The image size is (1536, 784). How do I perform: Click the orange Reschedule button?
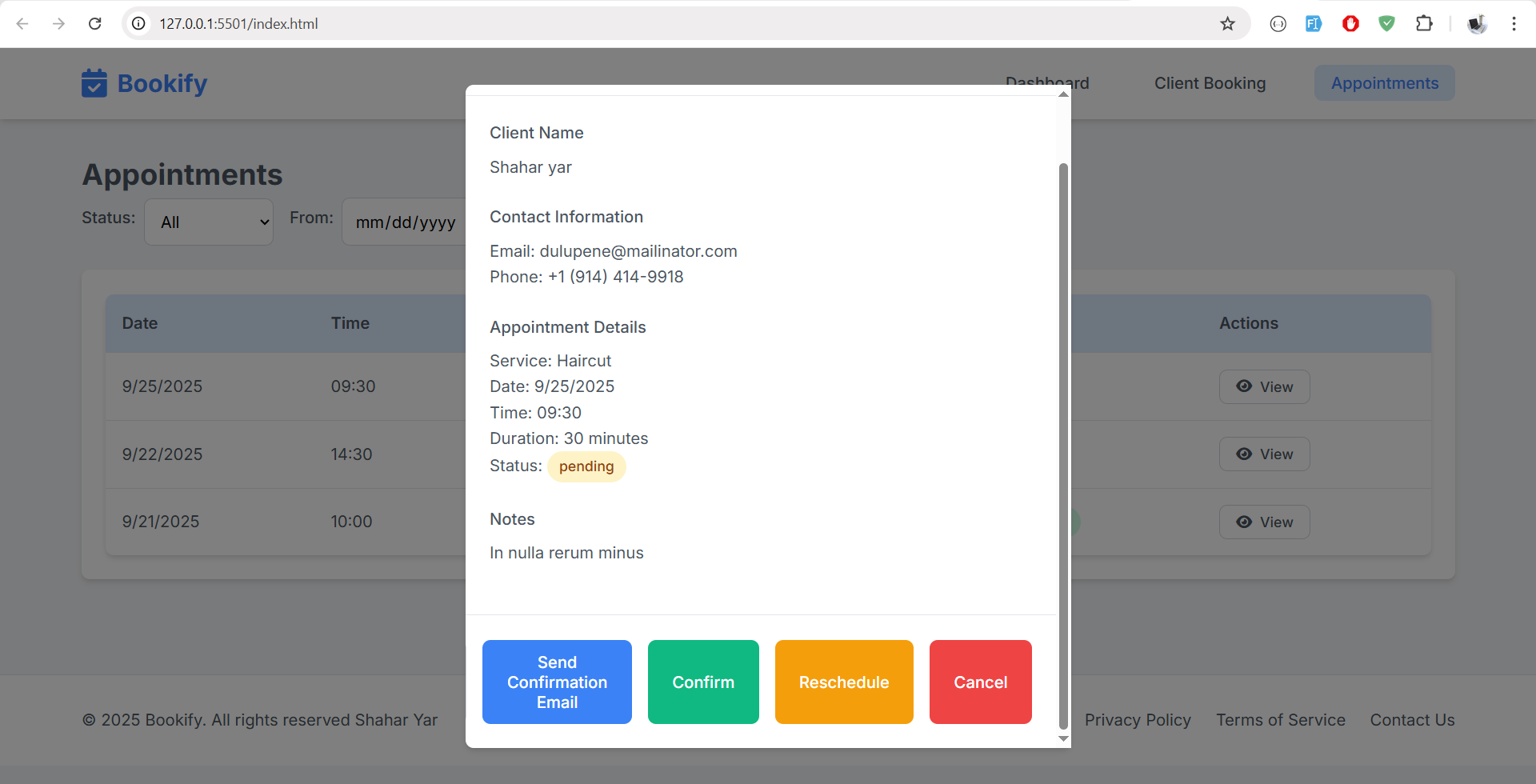coord(844,682)
